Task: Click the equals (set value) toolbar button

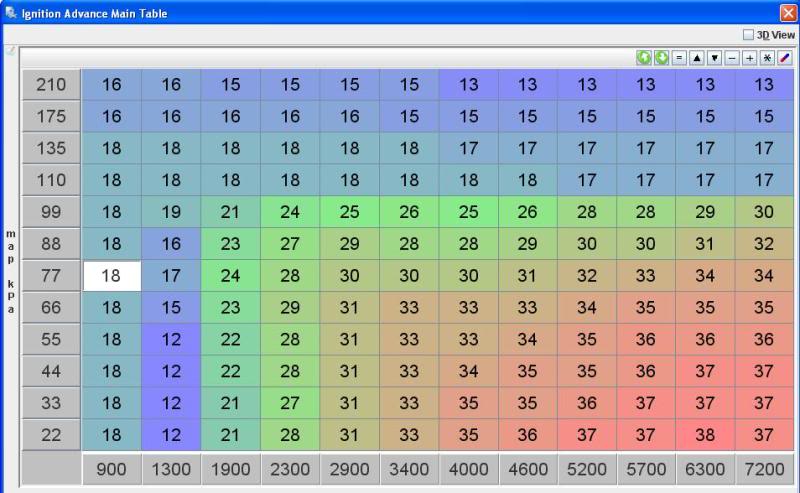Action: tap(679, 58)
